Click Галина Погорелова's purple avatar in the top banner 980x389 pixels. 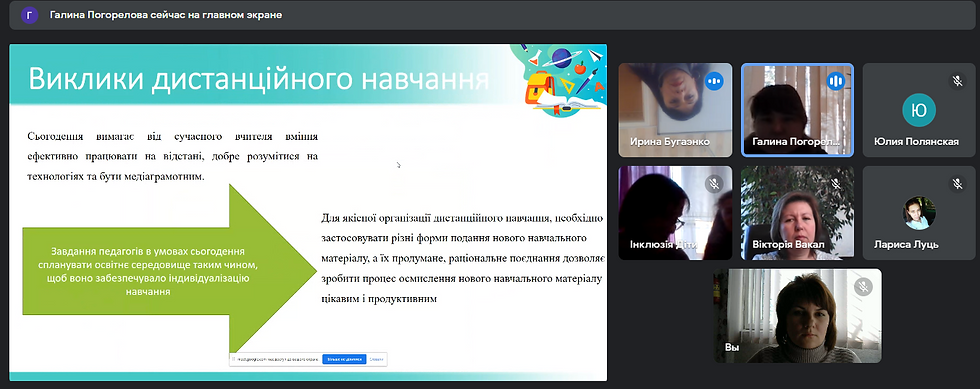point(29,15)
